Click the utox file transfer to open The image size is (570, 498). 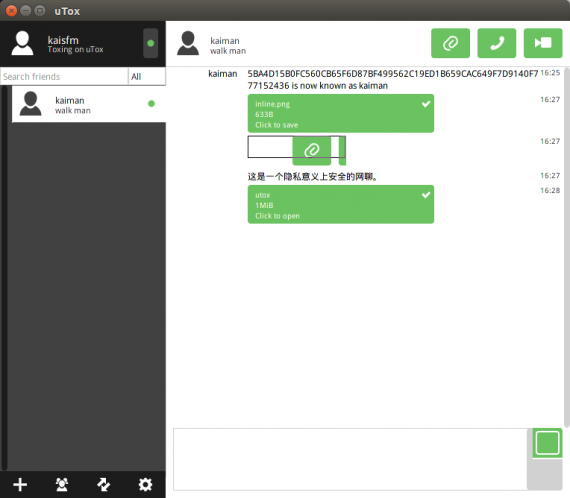pyautogui.click(x=341, y=204)
